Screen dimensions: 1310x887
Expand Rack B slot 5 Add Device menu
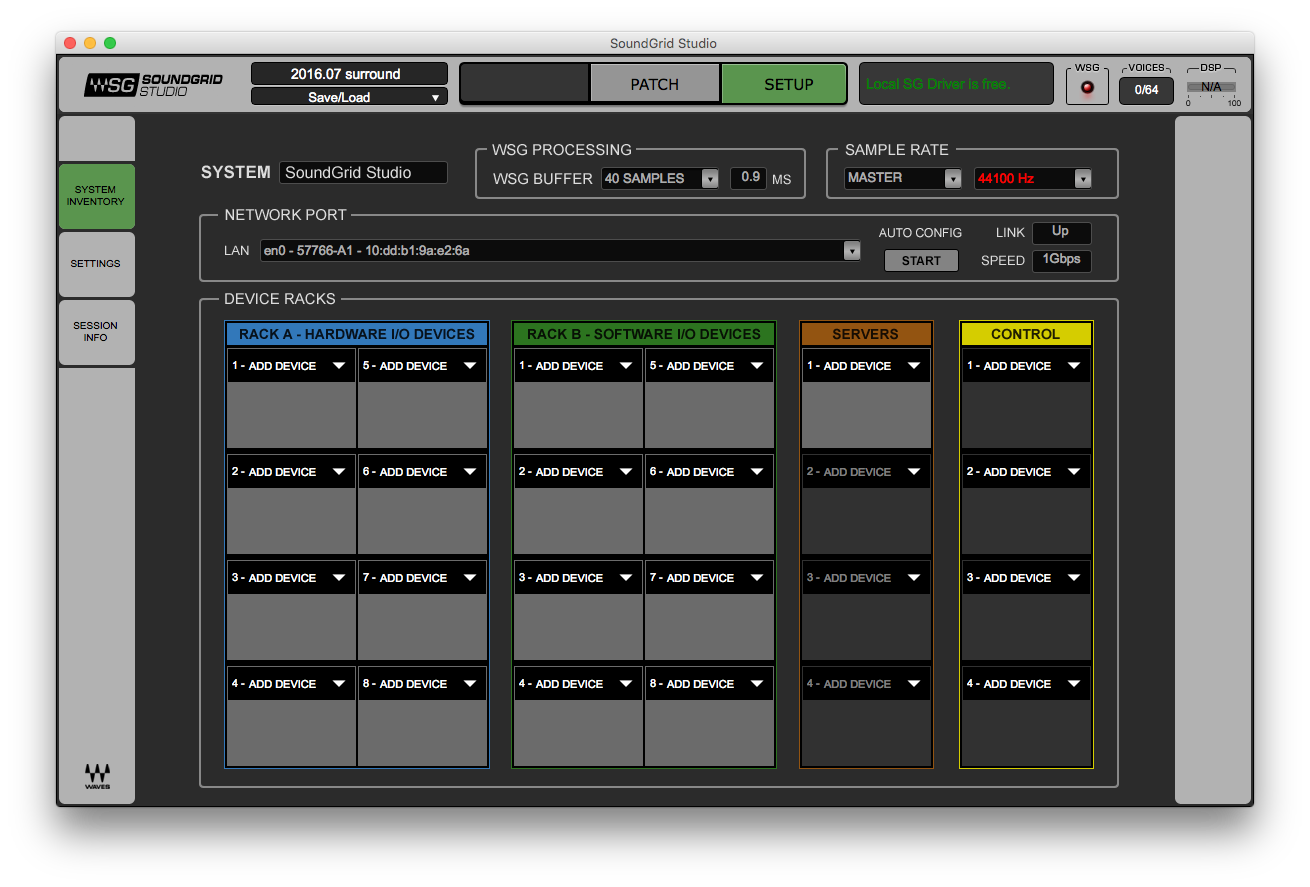[709, 366]
